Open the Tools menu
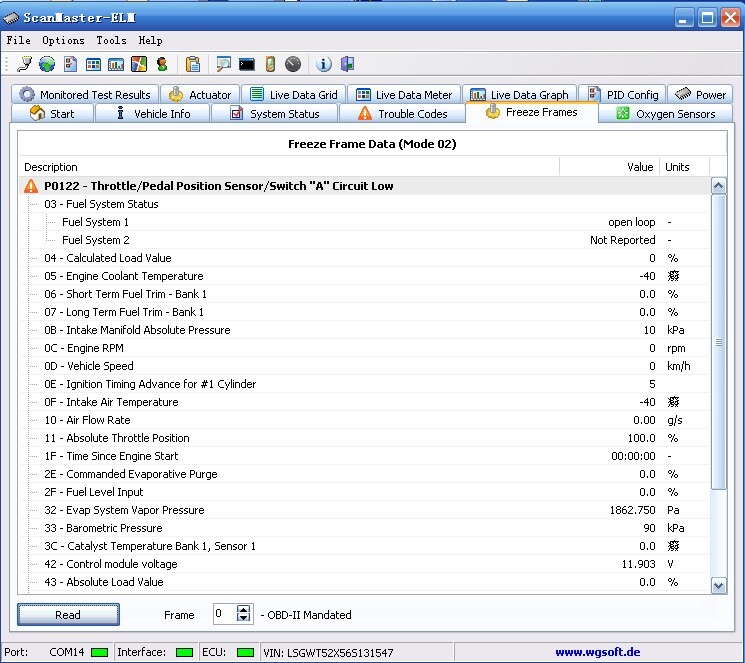This screenshot has height=663, width=745. (112, 40)
